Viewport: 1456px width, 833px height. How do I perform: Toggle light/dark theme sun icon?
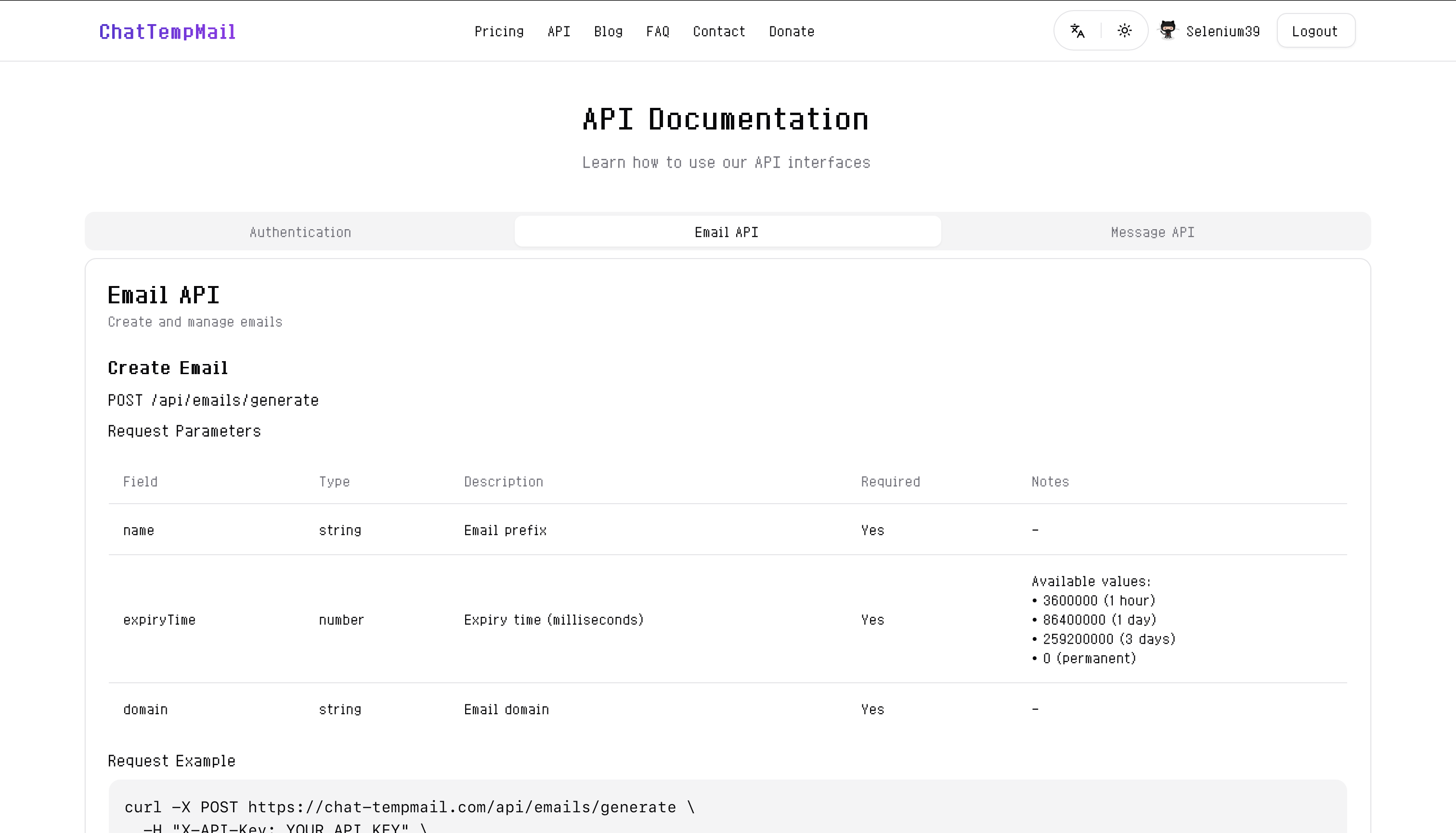pos(1124,31)
